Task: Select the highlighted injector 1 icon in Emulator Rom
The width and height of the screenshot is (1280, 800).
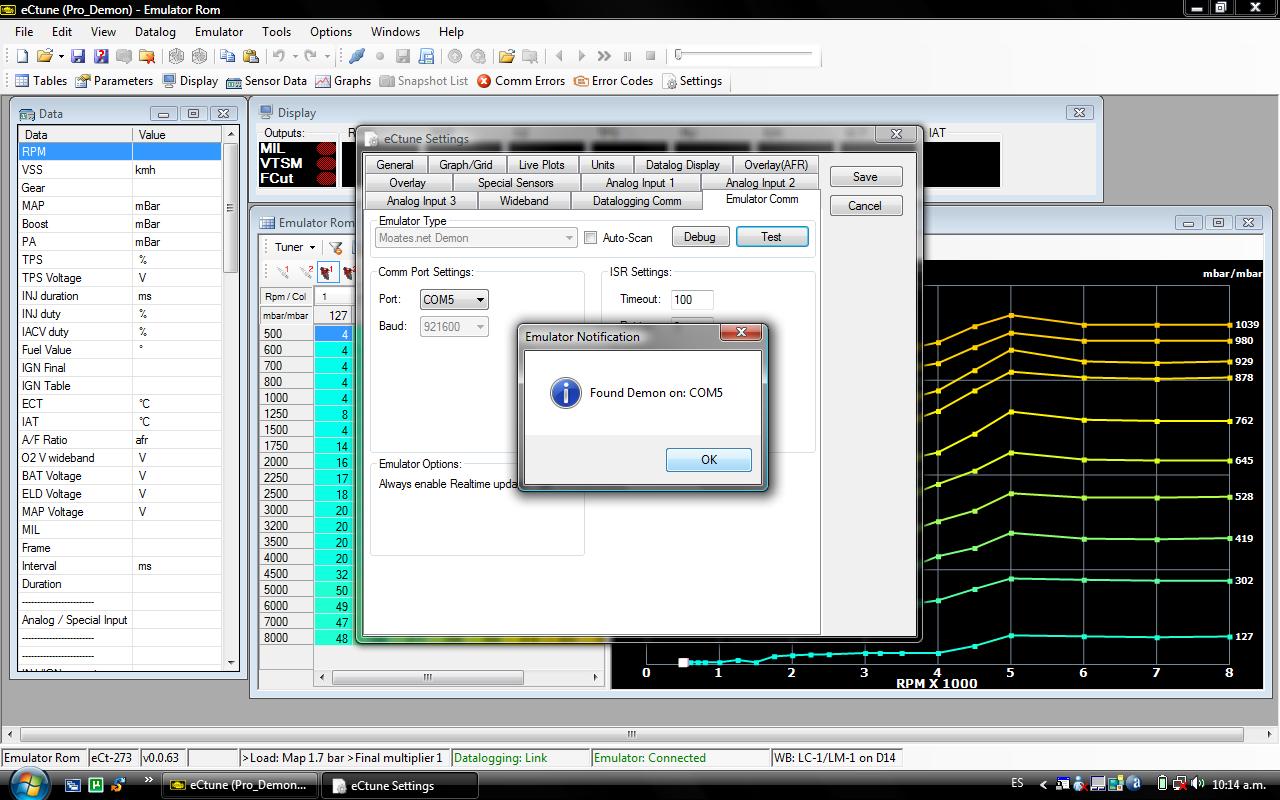Action: click(328, 272)
